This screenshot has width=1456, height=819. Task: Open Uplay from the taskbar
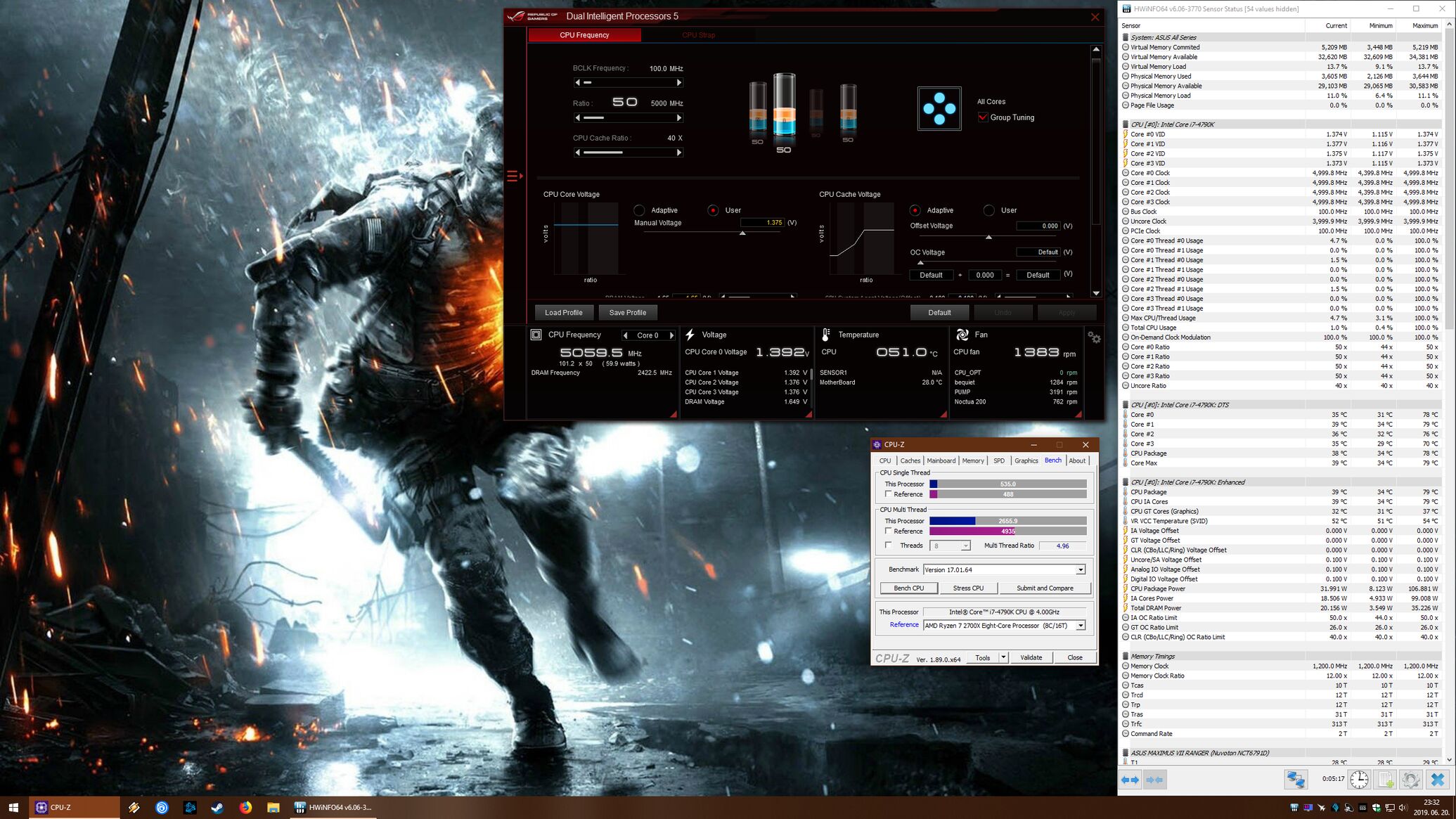(x=162, y=808)
